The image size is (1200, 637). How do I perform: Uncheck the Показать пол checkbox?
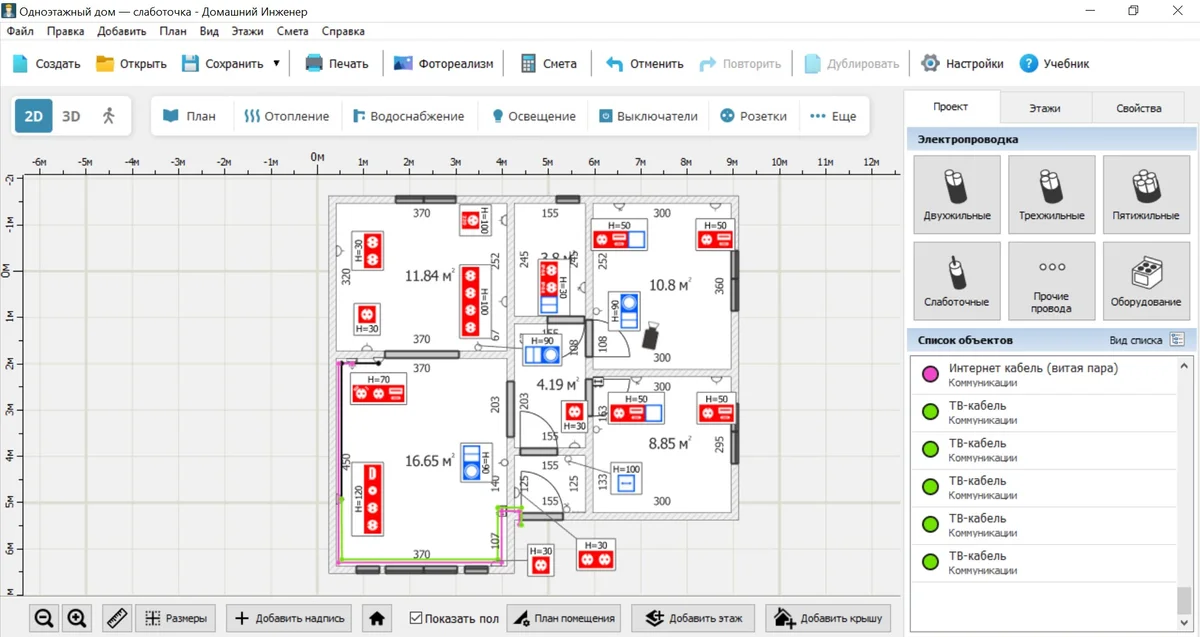(416, 619)
